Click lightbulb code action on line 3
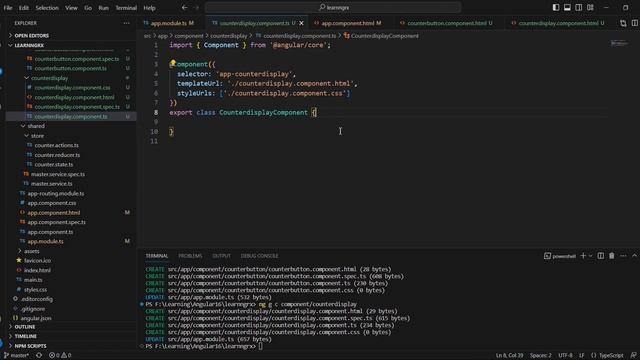This screenshot has height=360, width=640. click(x=173, y=63)
